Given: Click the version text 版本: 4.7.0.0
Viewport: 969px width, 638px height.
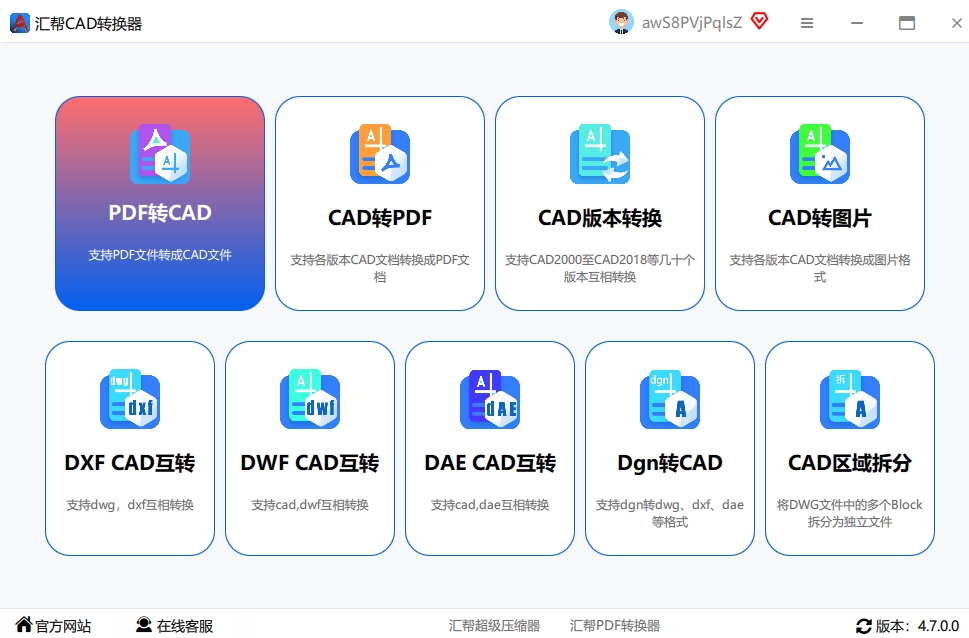Looking at the screenshot, I should coord(917,626).
